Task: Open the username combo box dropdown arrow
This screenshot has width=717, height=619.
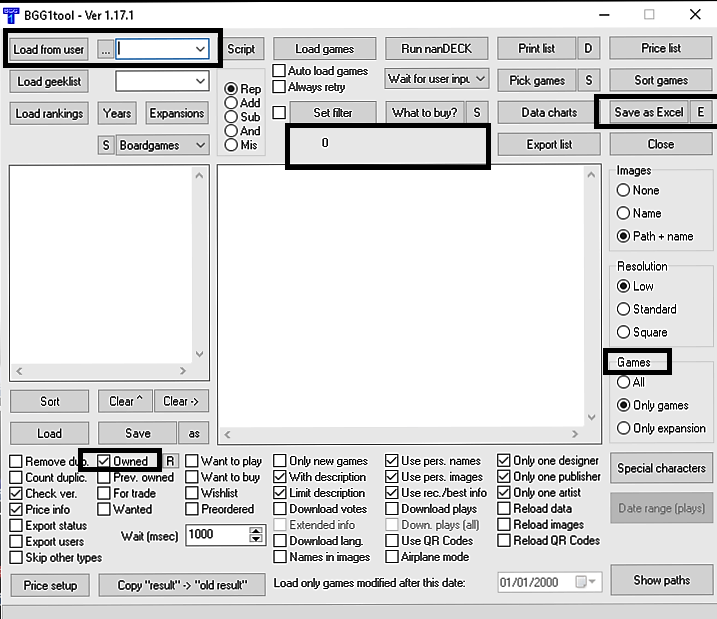Action: 200,49
